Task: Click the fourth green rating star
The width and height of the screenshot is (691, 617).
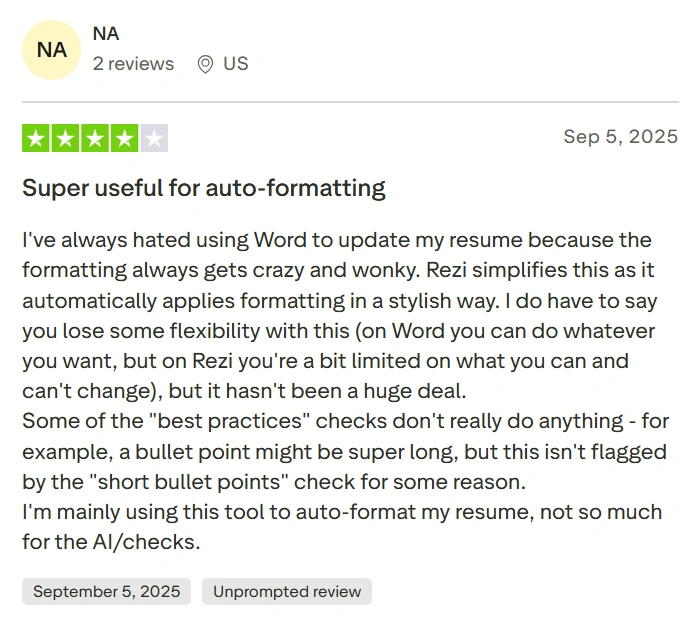Action: 124,138
